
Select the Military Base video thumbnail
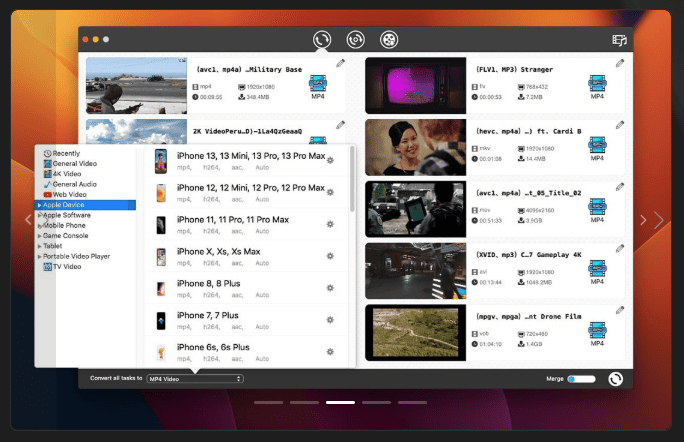coord(137,86)
